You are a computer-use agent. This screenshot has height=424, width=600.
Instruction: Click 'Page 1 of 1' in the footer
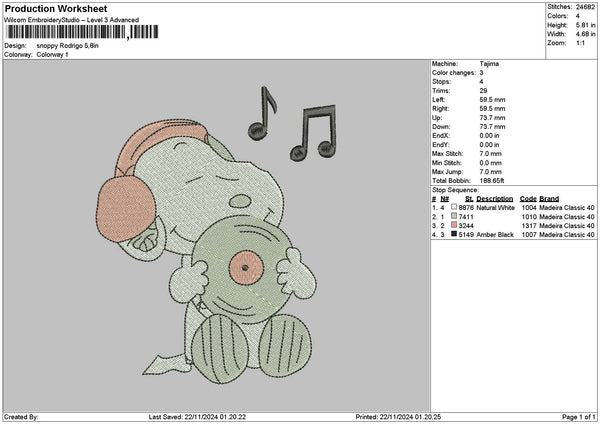(x=579, y=417)
